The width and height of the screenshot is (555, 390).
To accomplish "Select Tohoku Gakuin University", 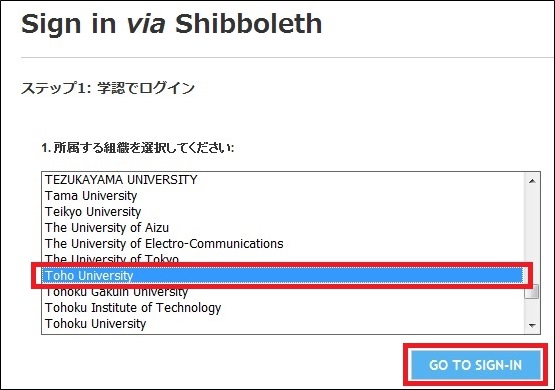I will [x=282, y=292].
